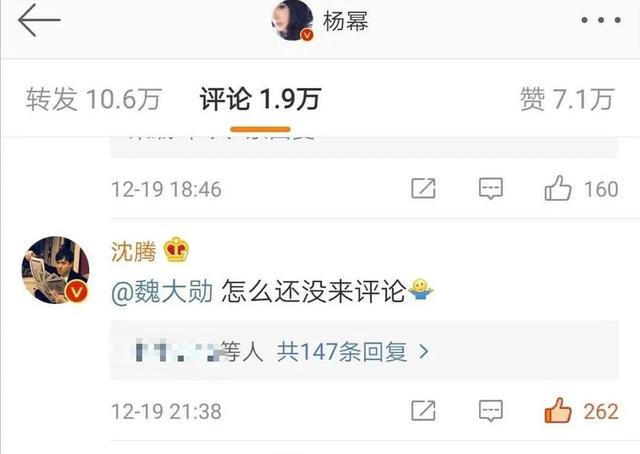Switch to the 赞 7.1万 tab
Screen dimensions: 640x454
click(x=567, y=99)
